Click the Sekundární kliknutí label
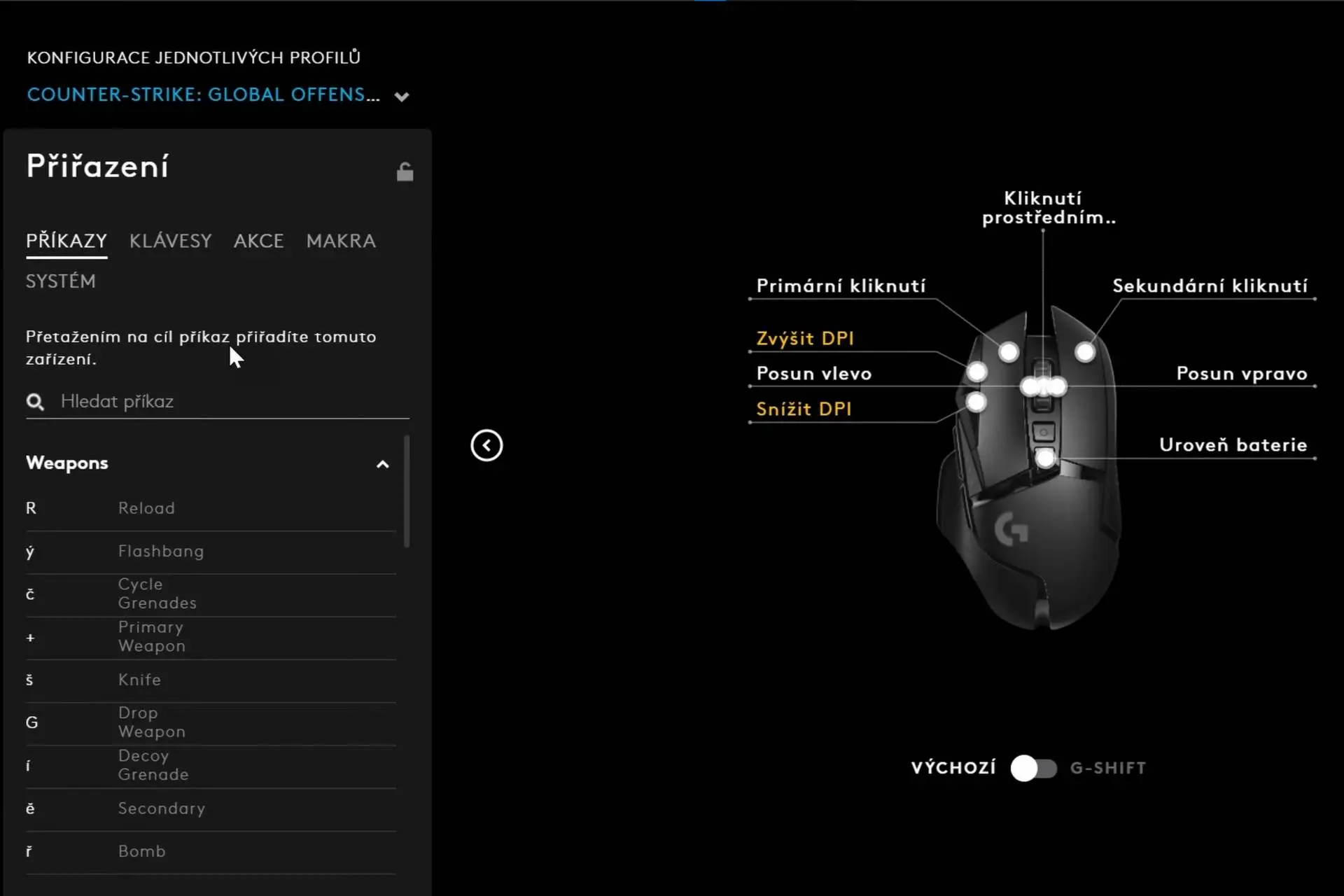Viewport: 1344px width, 896px height. [x=1210, y=286]
